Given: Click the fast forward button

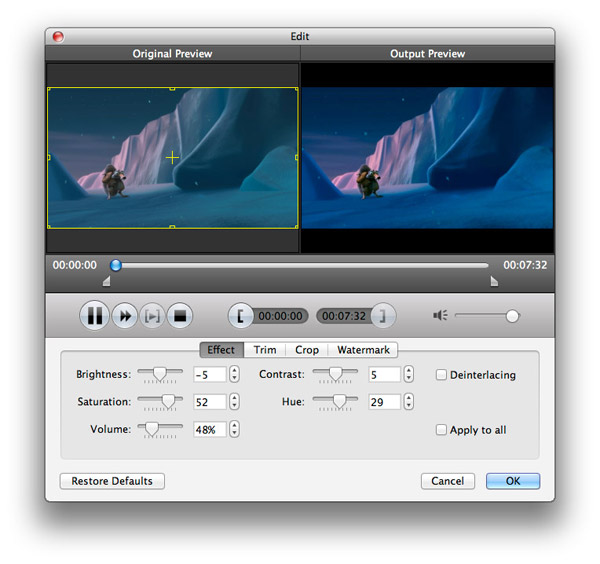Looking at the screenshot, I should (125, 316).
